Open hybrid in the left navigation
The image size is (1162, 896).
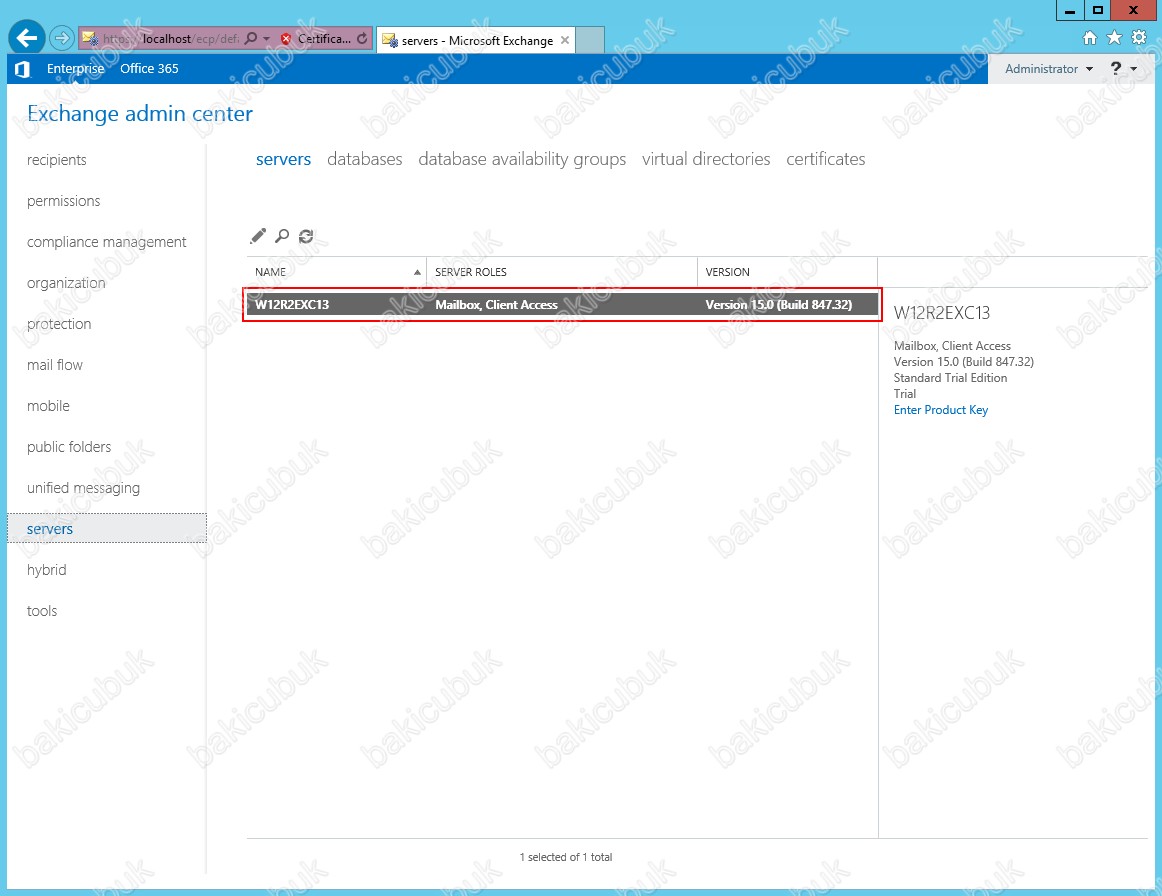pos(47,570)
